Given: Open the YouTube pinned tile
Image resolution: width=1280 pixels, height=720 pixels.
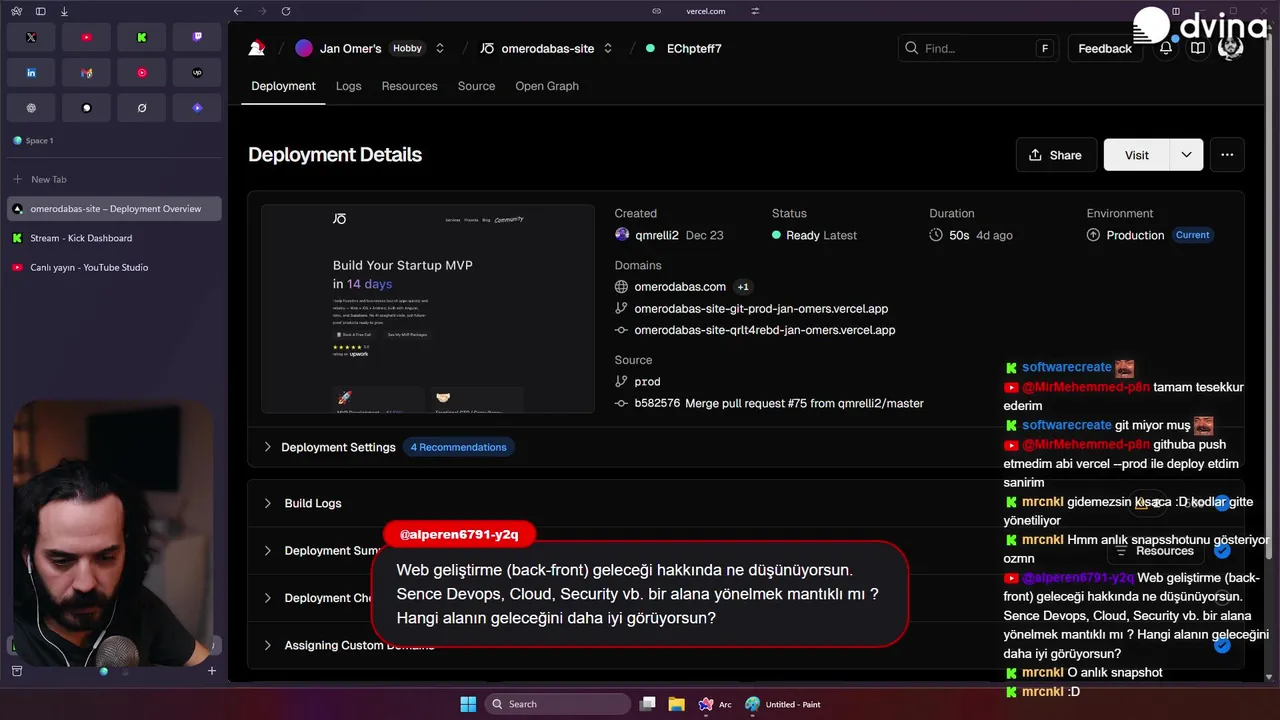Looking at the screenshot, I should (86, 38).
